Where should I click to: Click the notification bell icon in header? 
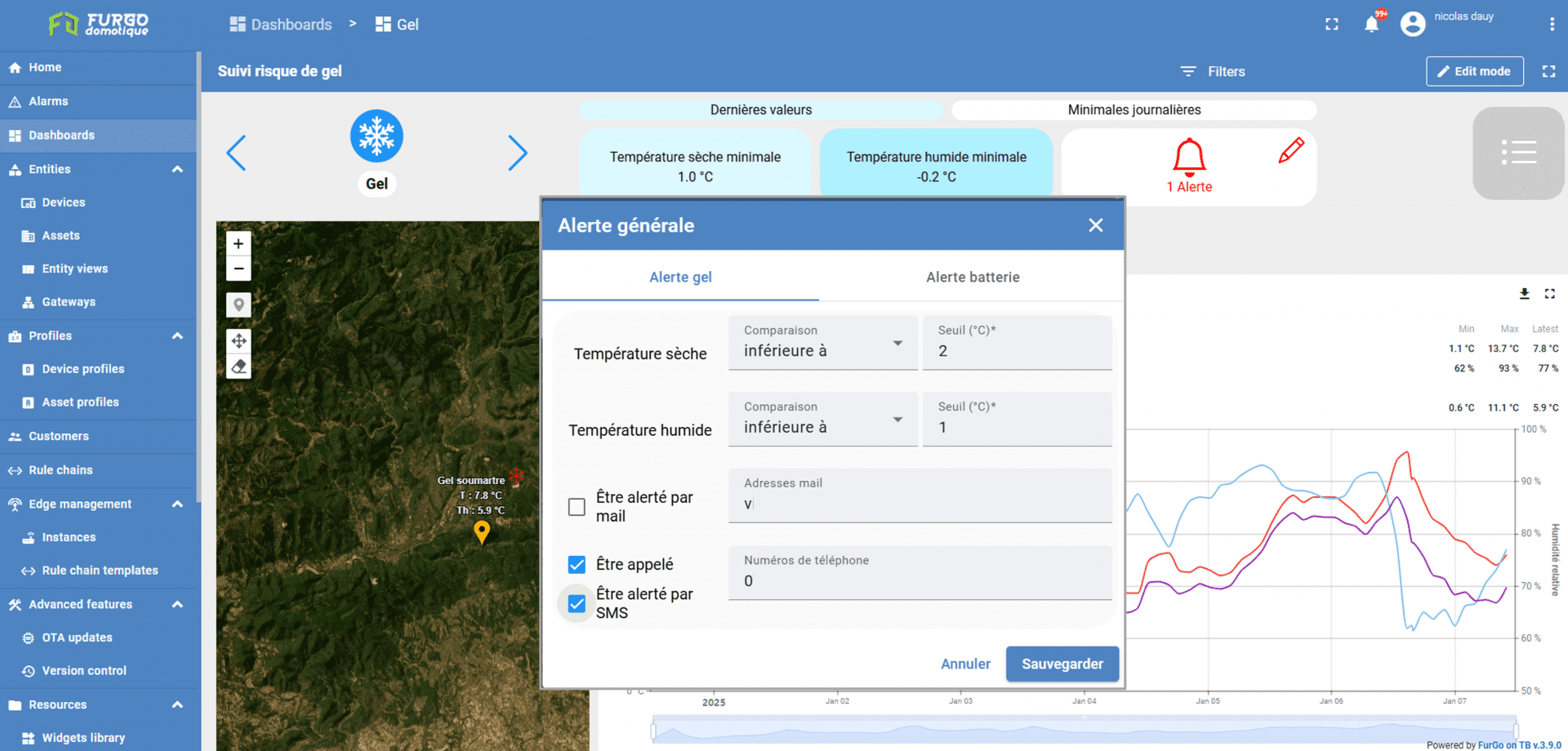(x=1371, y=24)
